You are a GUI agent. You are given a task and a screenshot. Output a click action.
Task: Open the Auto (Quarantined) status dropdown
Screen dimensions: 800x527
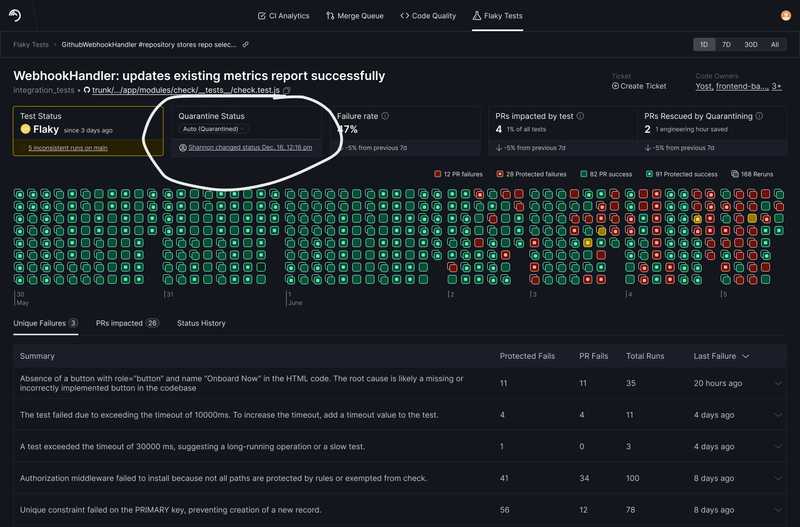pyautogui.click(x=211, y=129)
